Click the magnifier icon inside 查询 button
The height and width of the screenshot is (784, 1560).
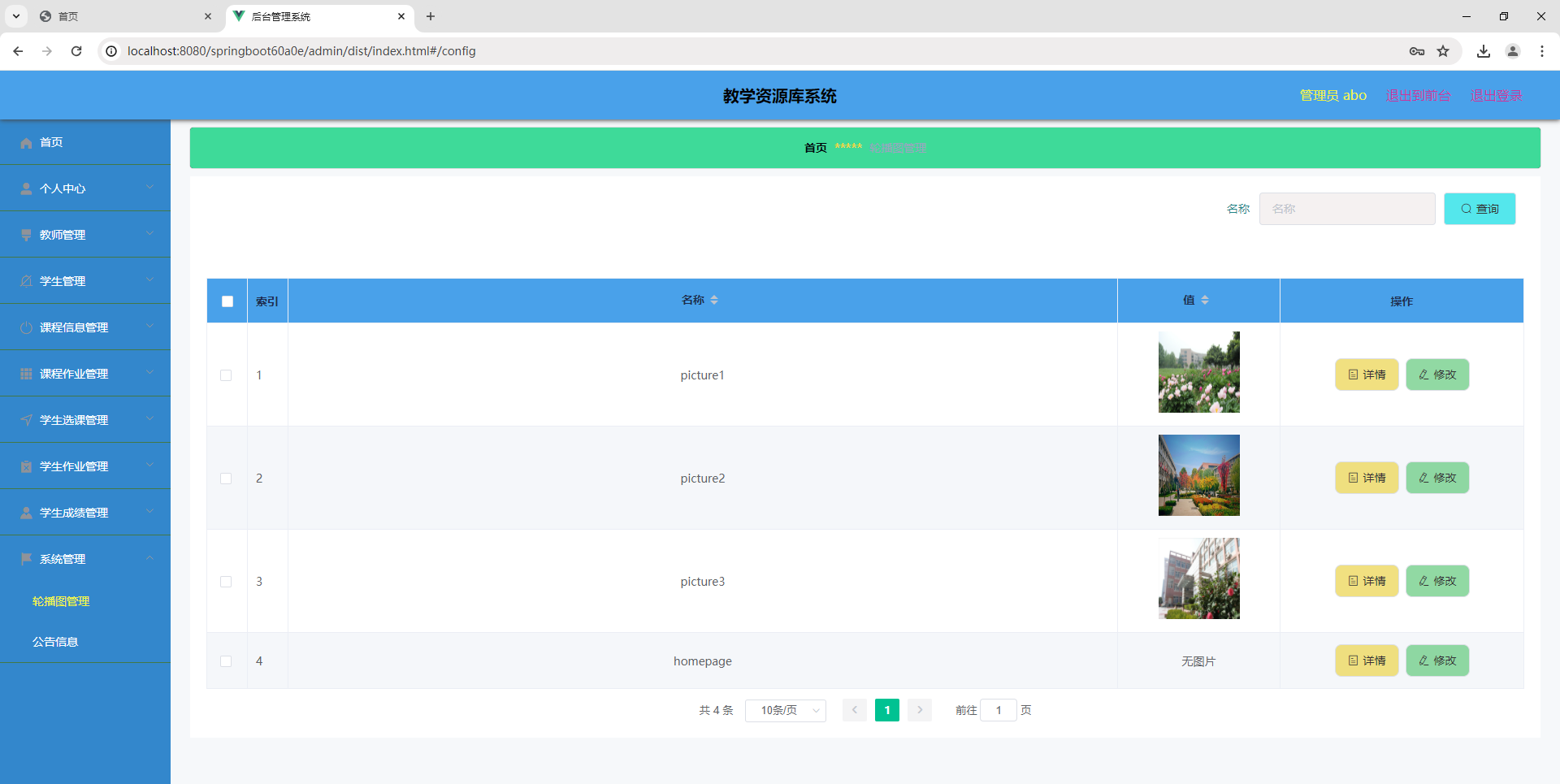pyautogui.click(x=1465, y=209)
